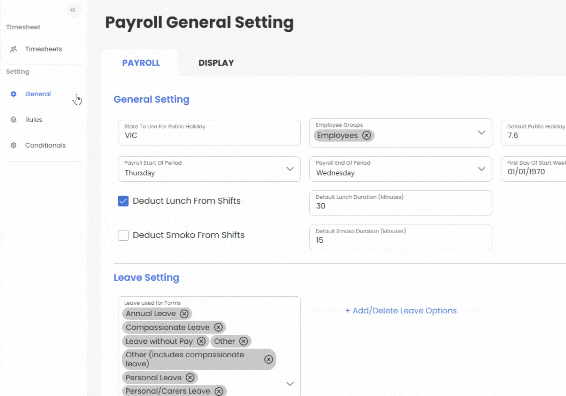Click the General gear icon
The width and height of the screenshot is (566, 396).
(13, 94)
